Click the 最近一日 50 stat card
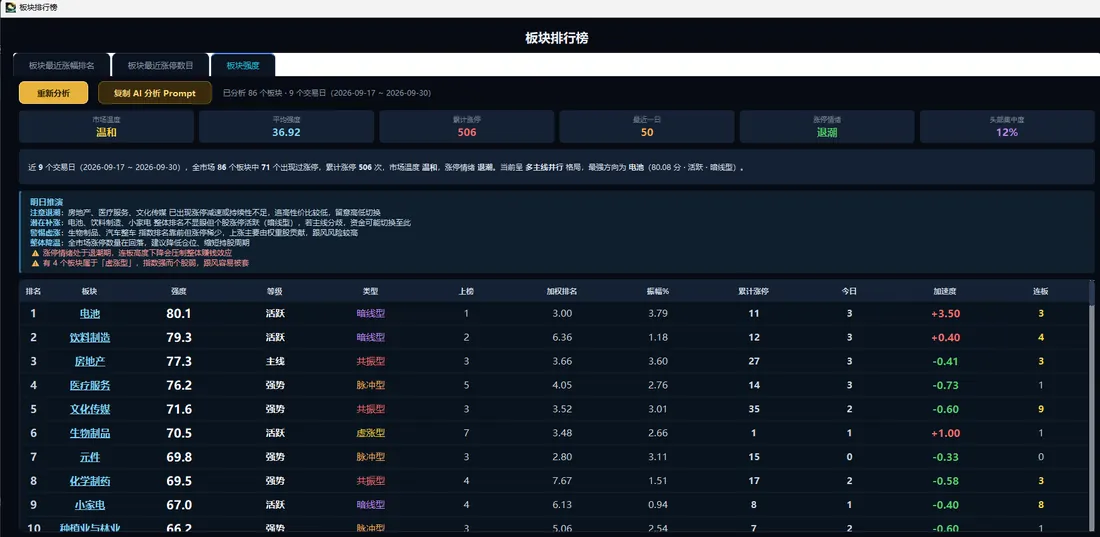The image size is (1100, 537). (x=647, y=126)
